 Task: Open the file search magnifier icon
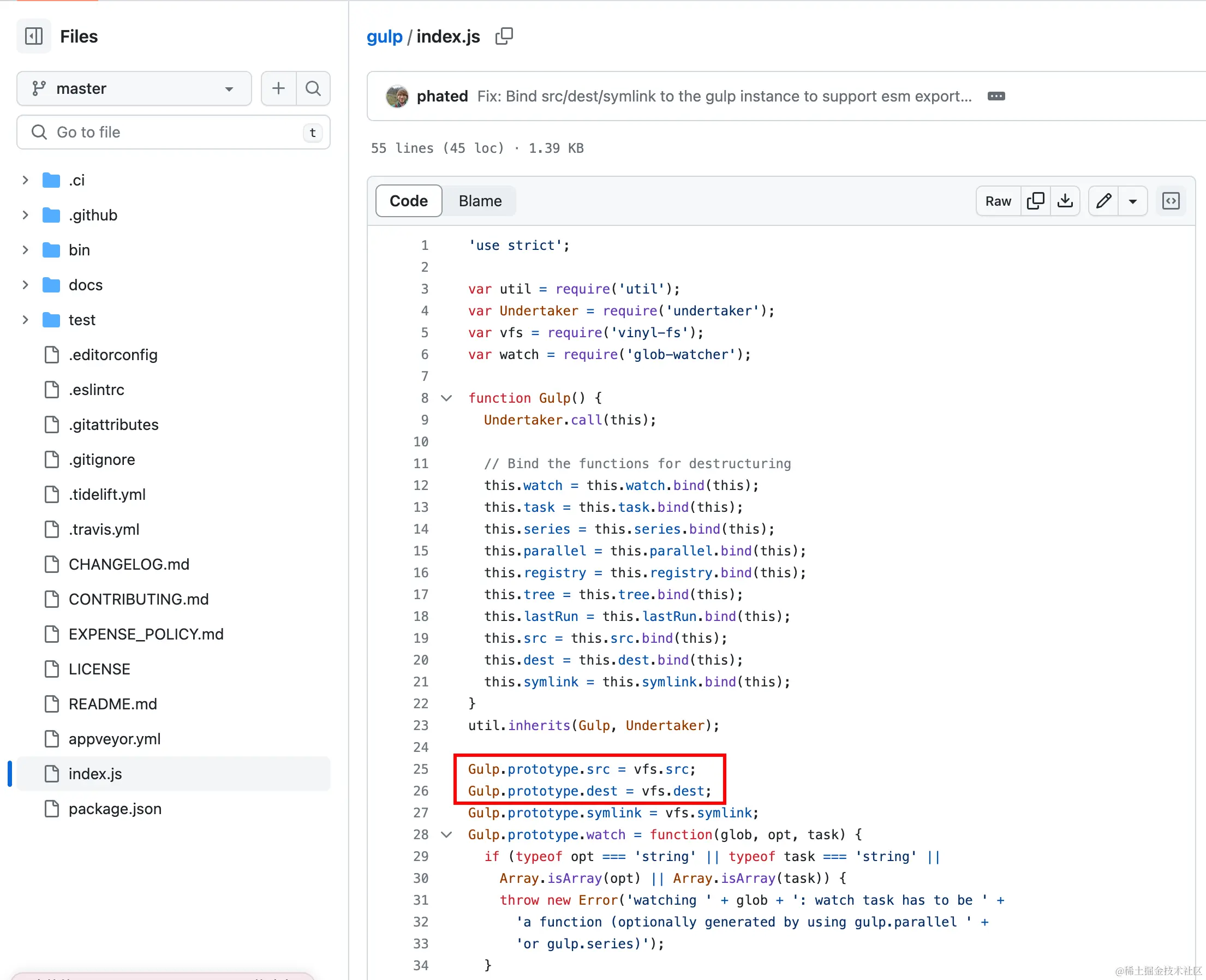(313, 88)
